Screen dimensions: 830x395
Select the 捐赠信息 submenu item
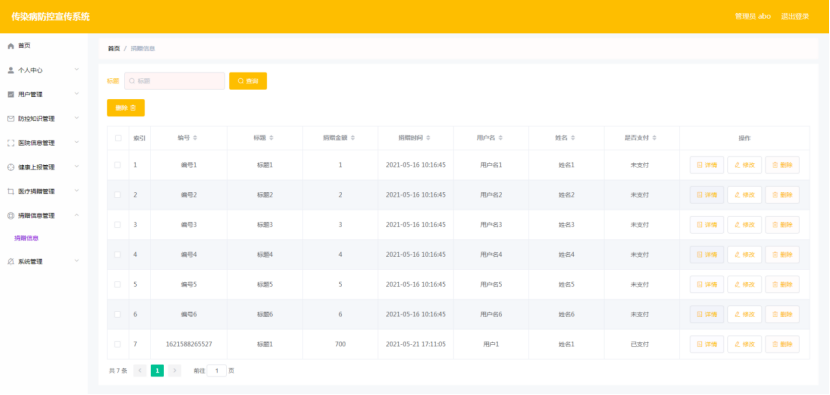26,238
